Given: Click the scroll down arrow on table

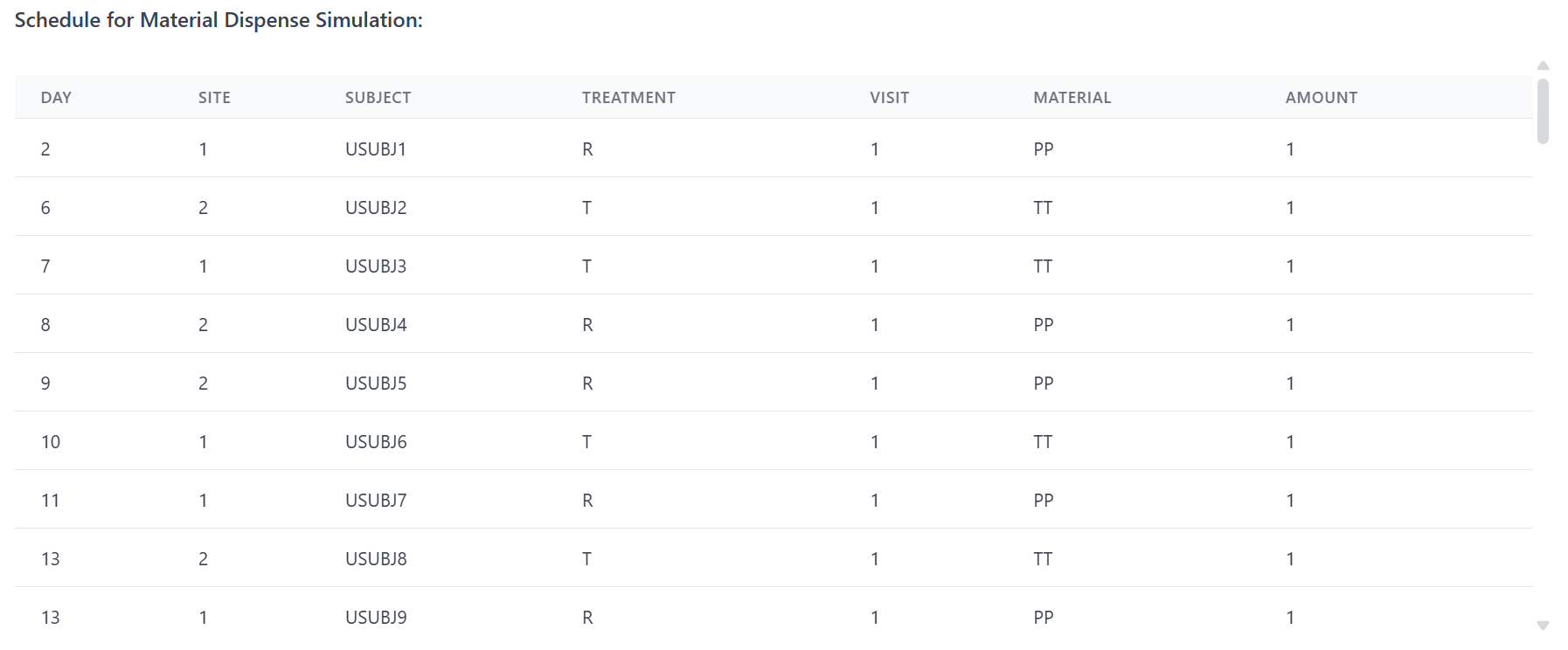Looking at the screenshot, I should point(1543,625).
